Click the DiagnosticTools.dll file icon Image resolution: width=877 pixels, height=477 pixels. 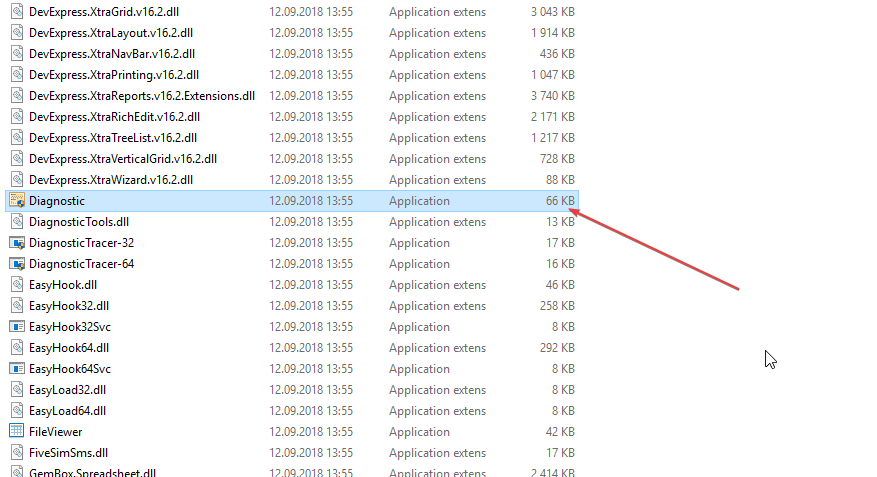point(17,221)
